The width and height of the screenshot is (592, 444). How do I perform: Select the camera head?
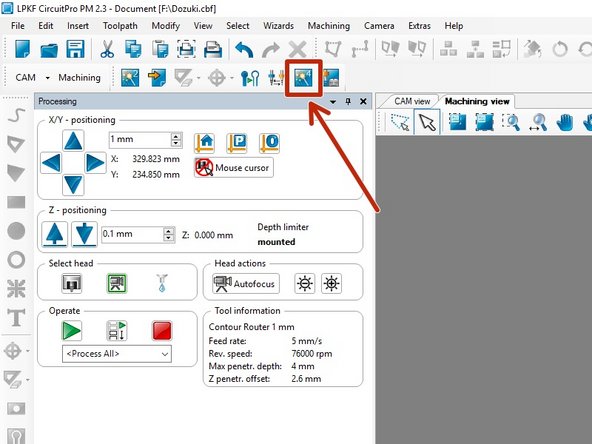pyautogui.click(x=117, y=283)
